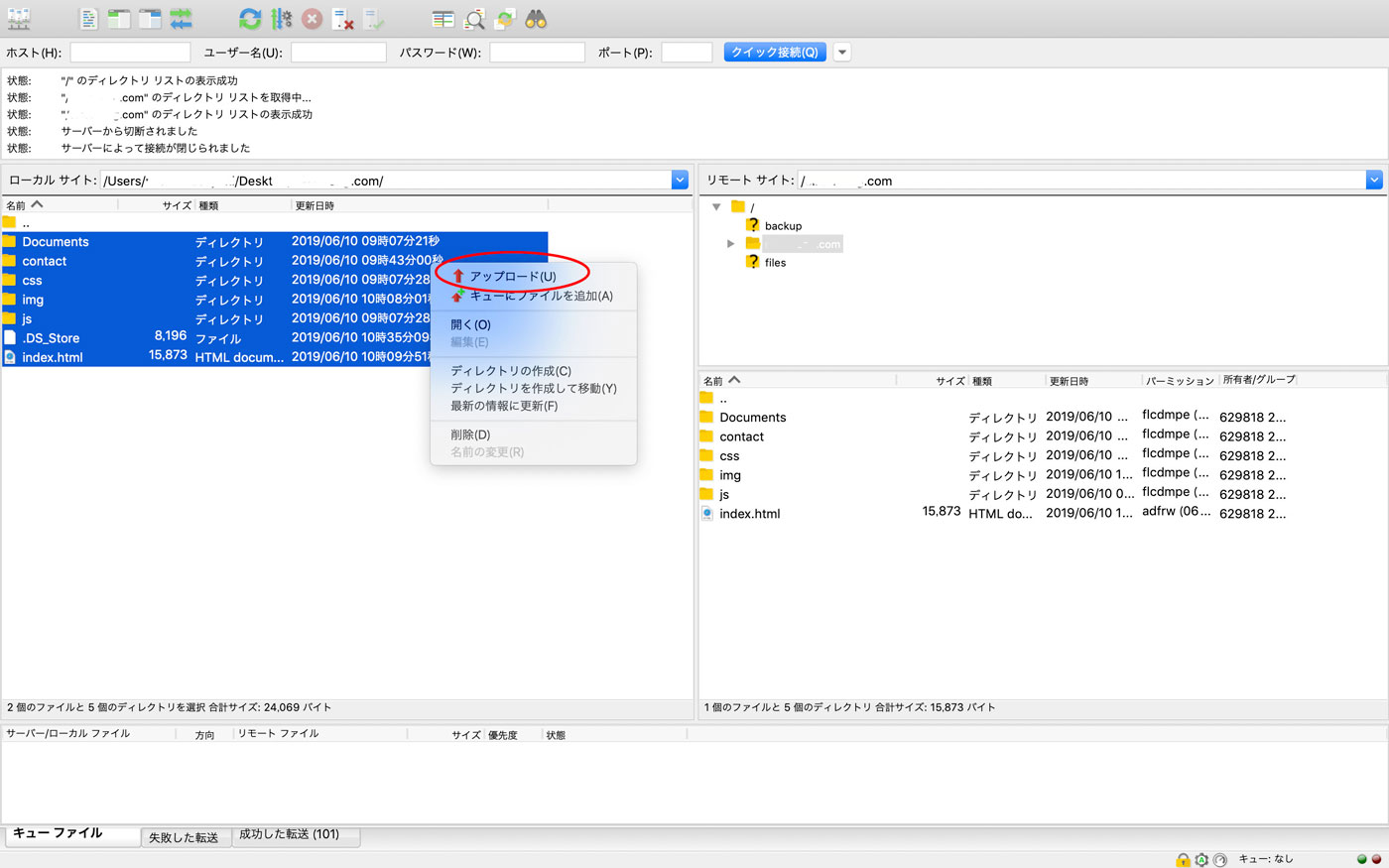Select キューにファイルを追加(A) menu entry
1389x868 pixels.
click(x=534, y=296)
